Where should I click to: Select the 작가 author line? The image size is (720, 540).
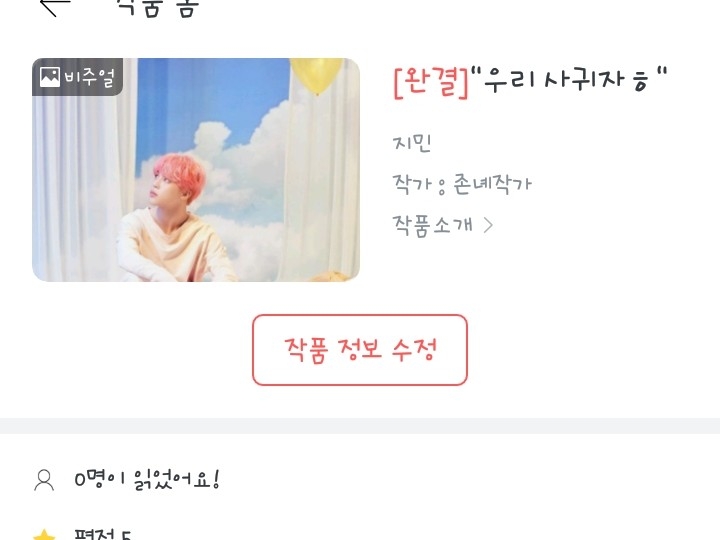click(462, 185)
